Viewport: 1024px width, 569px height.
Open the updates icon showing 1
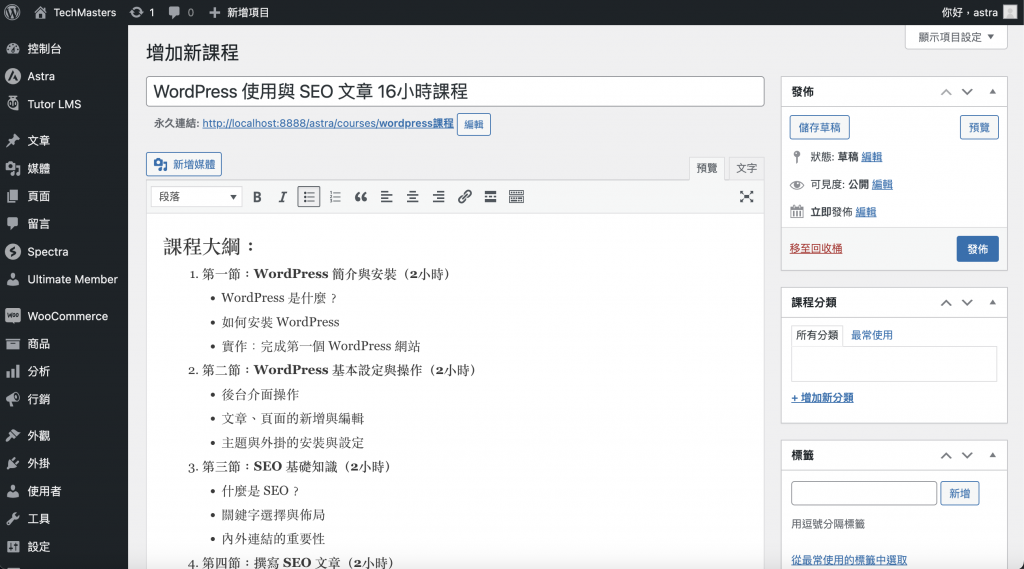coord(142,12)
